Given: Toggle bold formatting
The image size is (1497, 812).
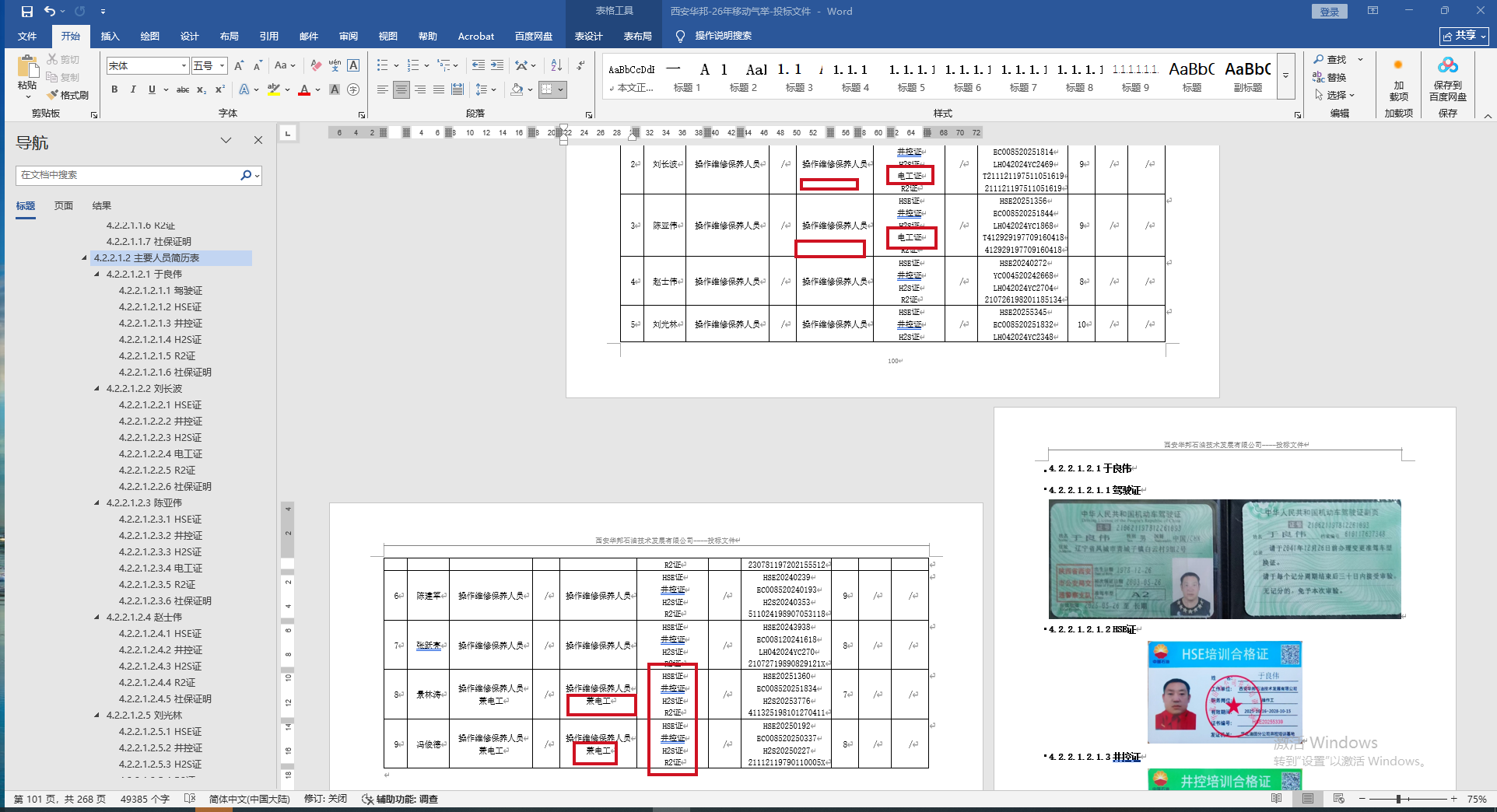Looking at the screenshot, I should [x=114, y=89].
